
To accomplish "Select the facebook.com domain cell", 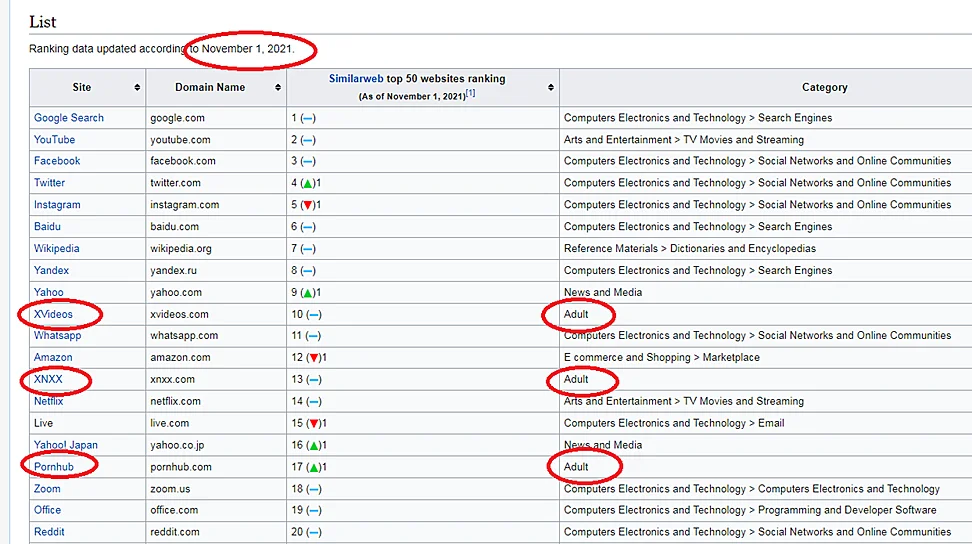I will (216, 160).
